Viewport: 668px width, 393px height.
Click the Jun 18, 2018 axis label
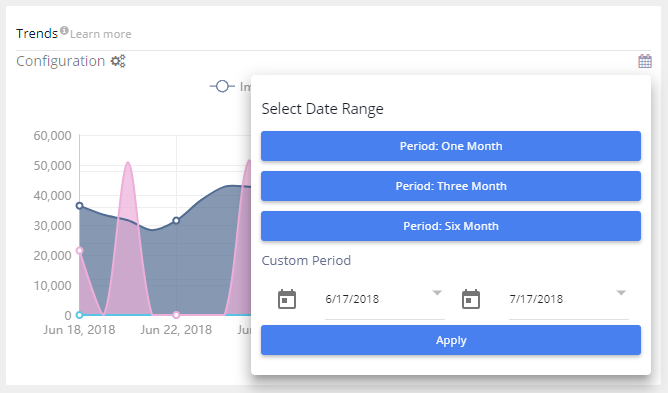click(x=79, y=330)
